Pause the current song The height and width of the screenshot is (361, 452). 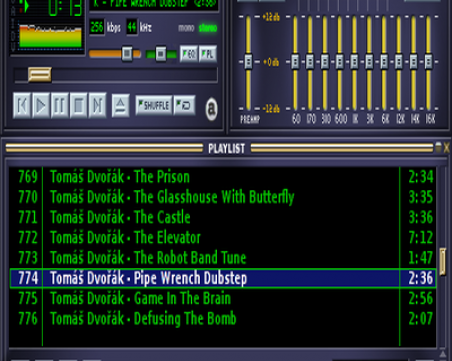click(60, 106)
